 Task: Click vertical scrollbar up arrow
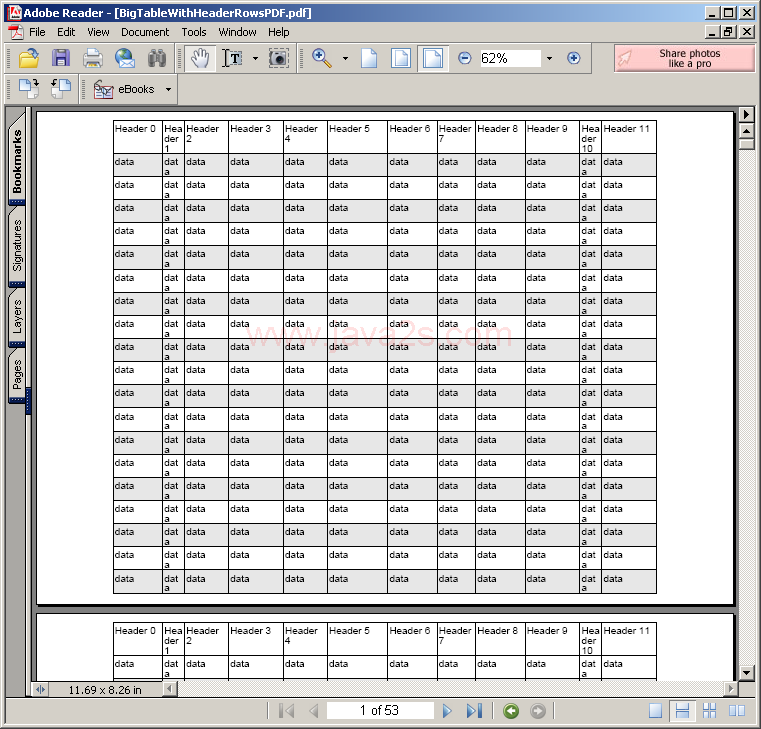click(x=746, y=131)
